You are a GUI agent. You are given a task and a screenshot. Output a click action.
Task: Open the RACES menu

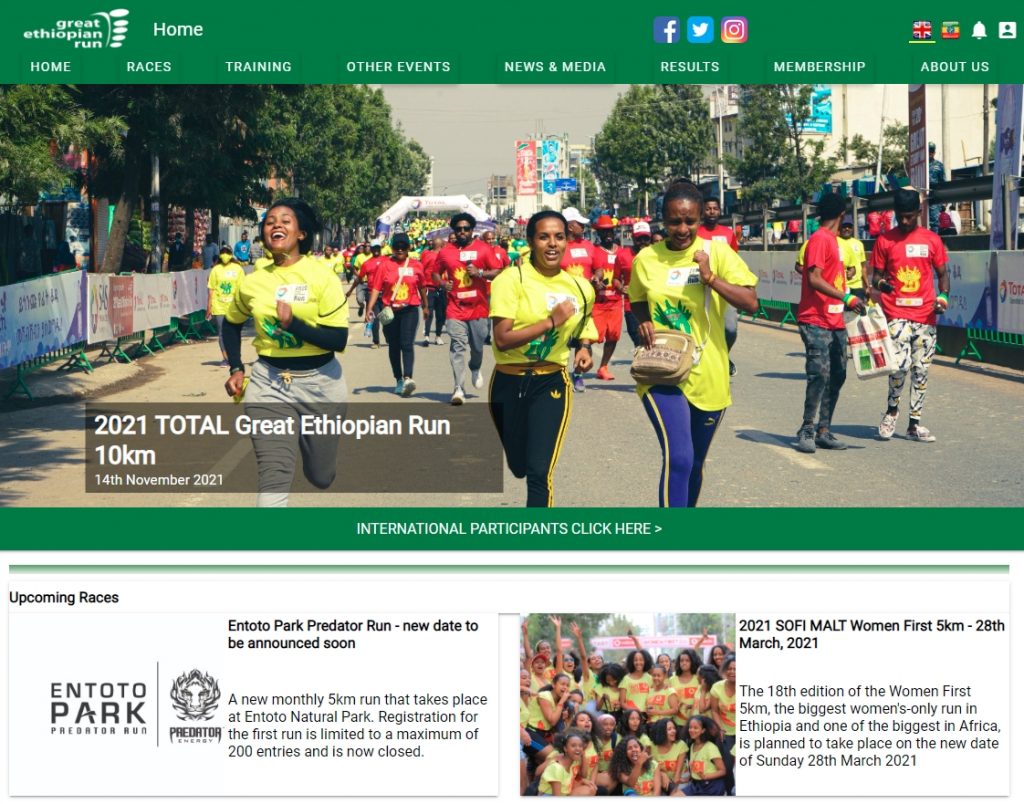coord(149,67)
